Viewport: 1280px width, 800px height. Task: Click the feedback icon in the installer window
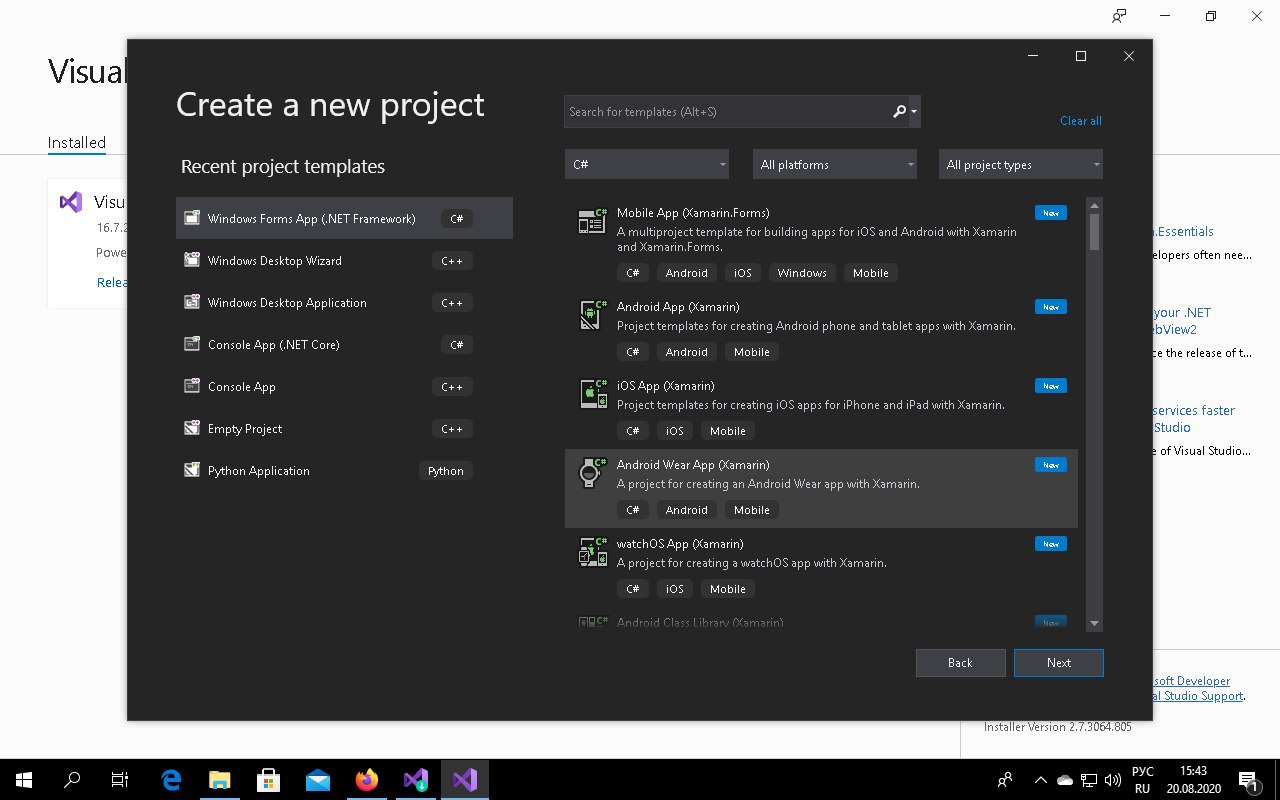coord(1119,16)
